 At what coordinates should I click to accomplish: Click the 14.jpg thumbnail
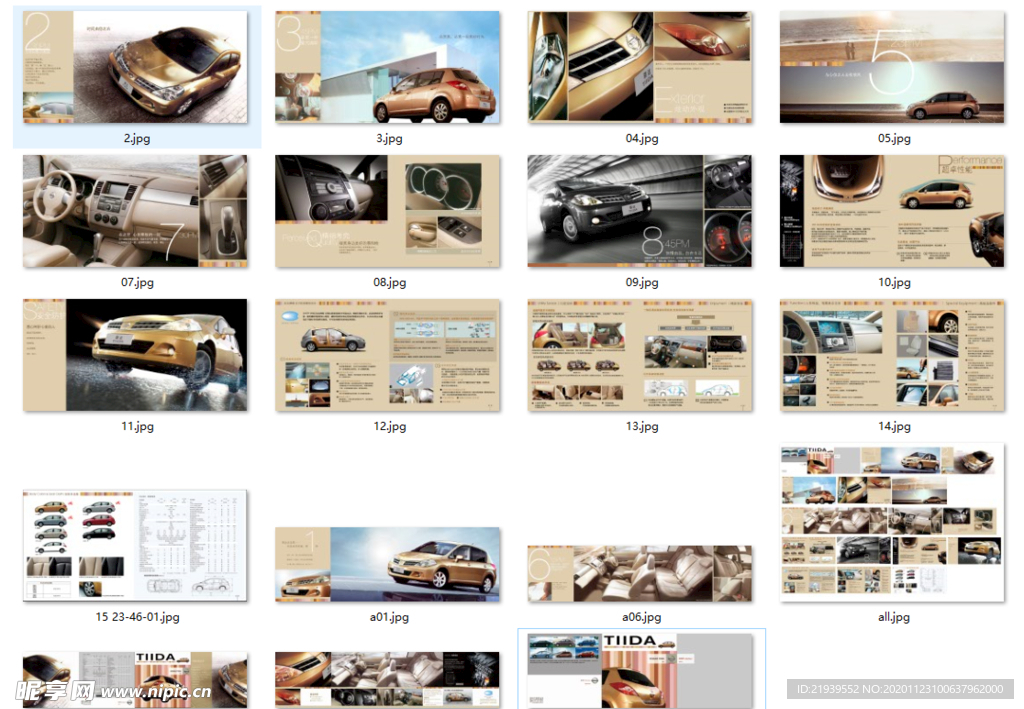coord(892,355)
